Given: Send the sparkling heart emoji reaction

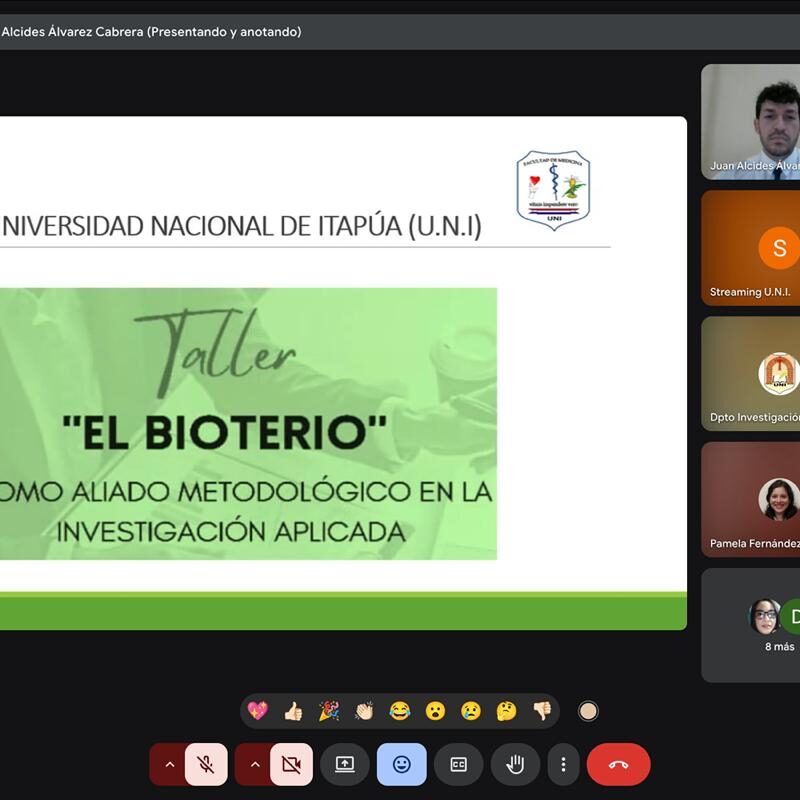Looking at the screenshot, I should pyautogui.click(x=258, y=711).
